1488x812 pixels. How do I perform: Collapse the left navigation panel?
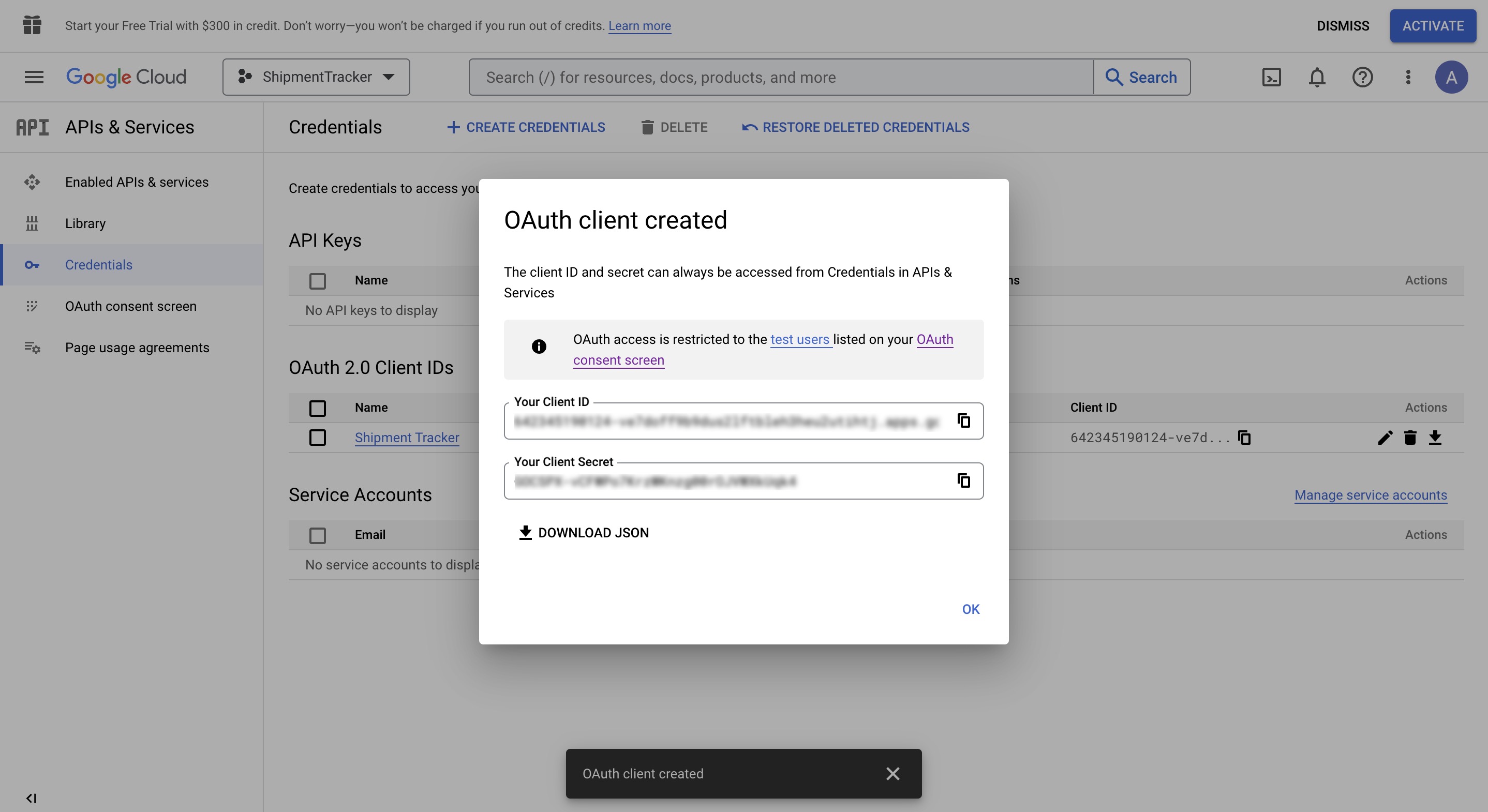coord(31,798)
